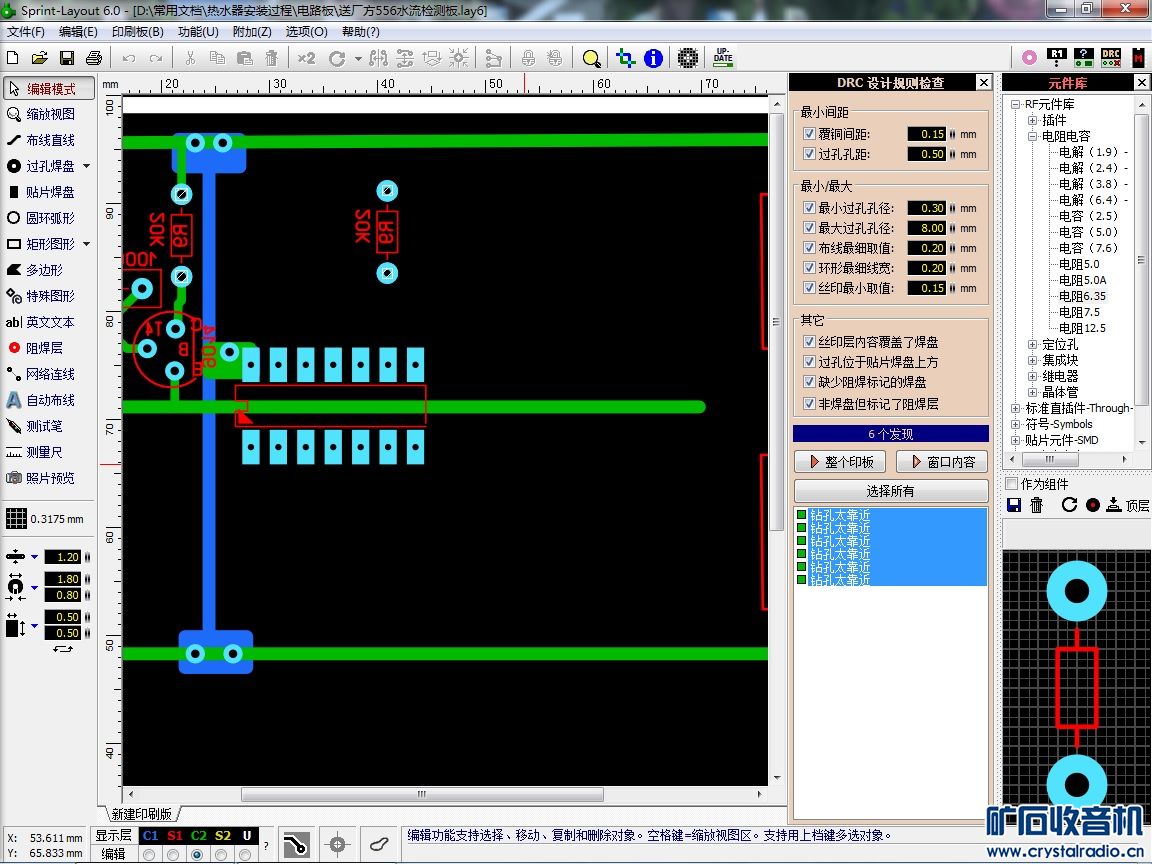Open the 自动布线 autoroute tool
Image resolution: width=1152 pixels, height=864 pixels.
point(48,400)
